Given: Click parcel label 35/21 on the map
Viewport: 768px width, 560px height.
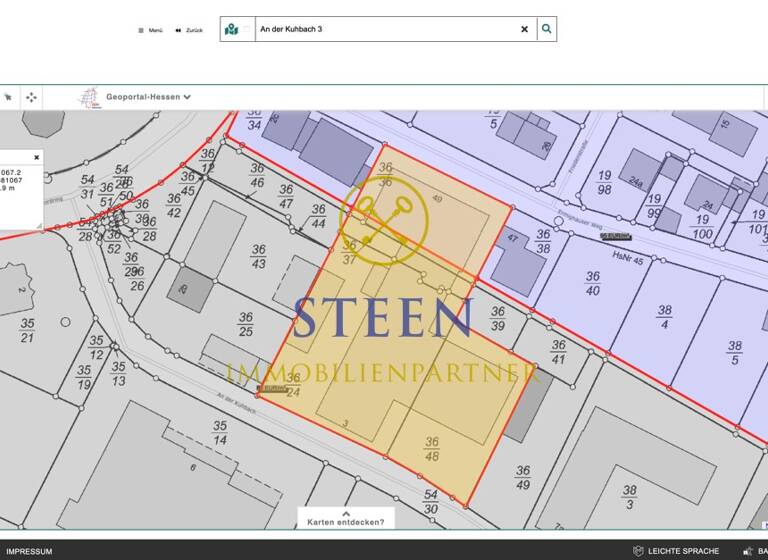Looking at the screenshot, I should pos(27,330).
